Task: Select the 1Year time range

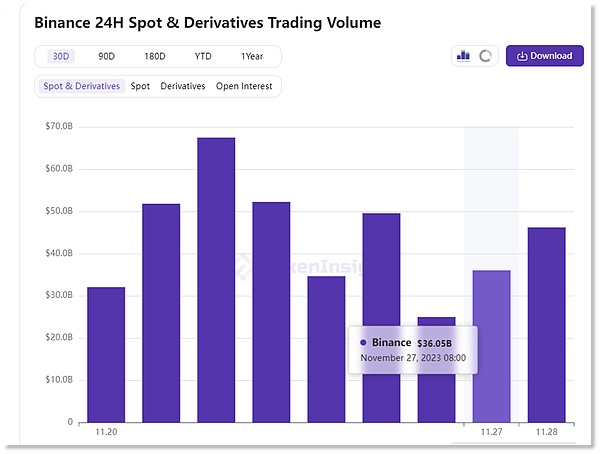Action: click(254, 56)
